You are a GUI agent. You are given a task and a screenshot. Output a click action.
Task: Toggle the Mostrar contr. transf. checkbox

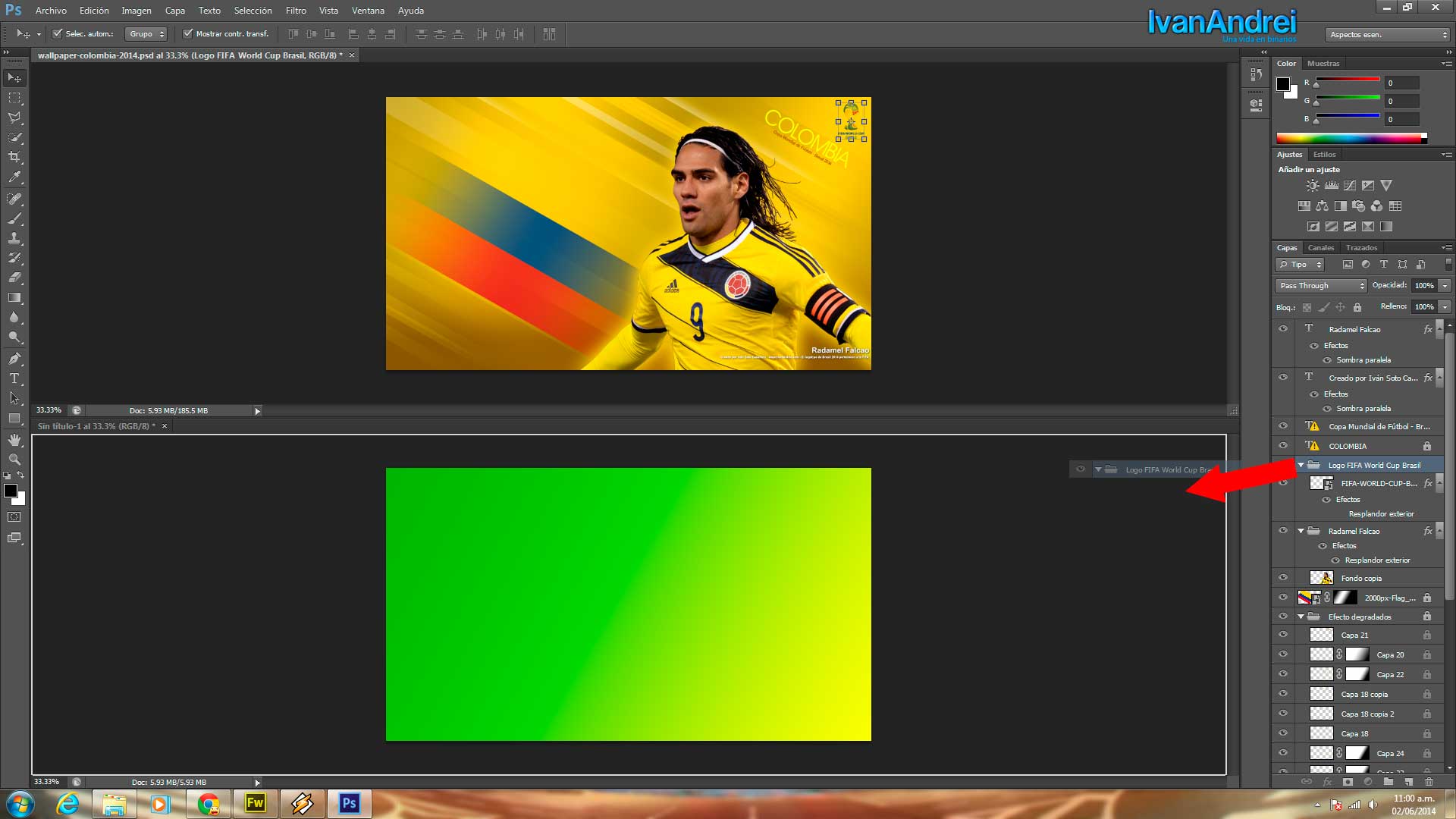pyautogui.click(x=187, y=33)
